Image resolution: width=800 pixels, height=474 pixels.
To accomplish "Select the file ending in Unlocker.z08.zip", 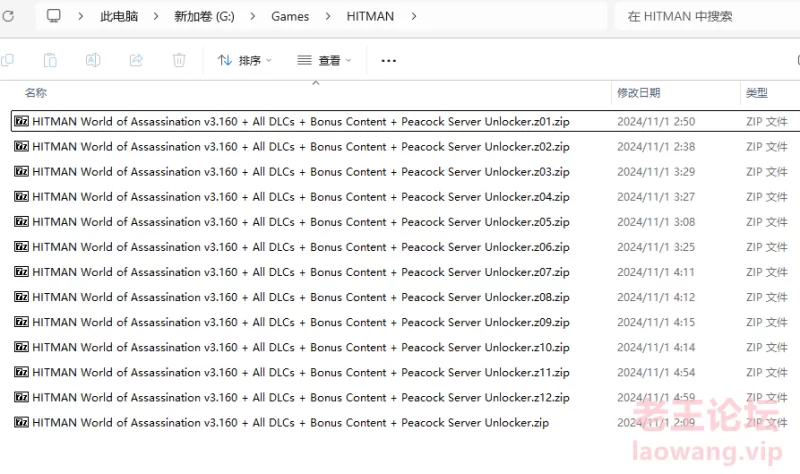I will pos(301,297).
